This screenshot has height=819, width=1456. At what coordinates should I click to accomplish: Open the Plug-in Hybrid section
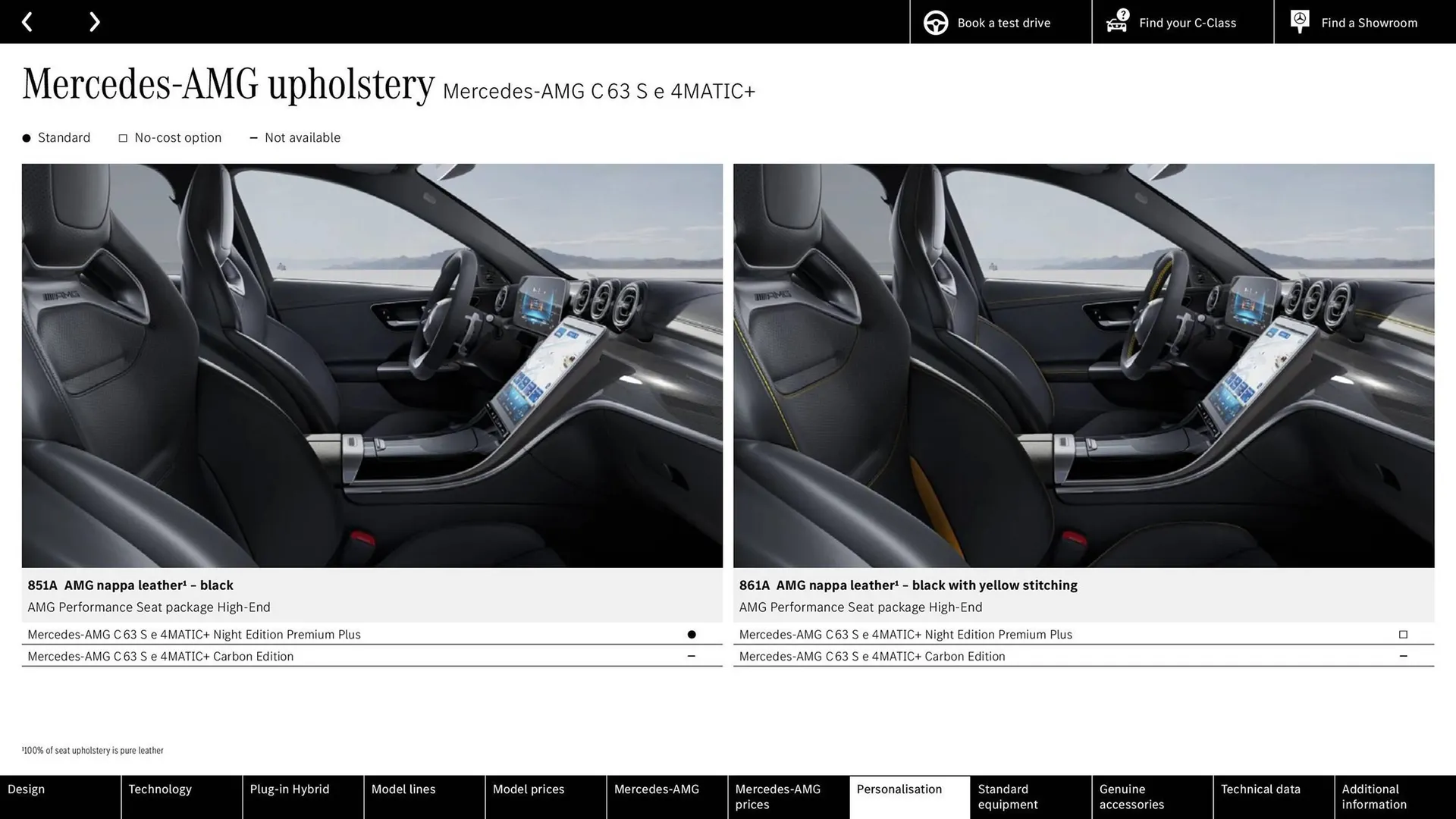pyautogui.click(x=289, y=789)
